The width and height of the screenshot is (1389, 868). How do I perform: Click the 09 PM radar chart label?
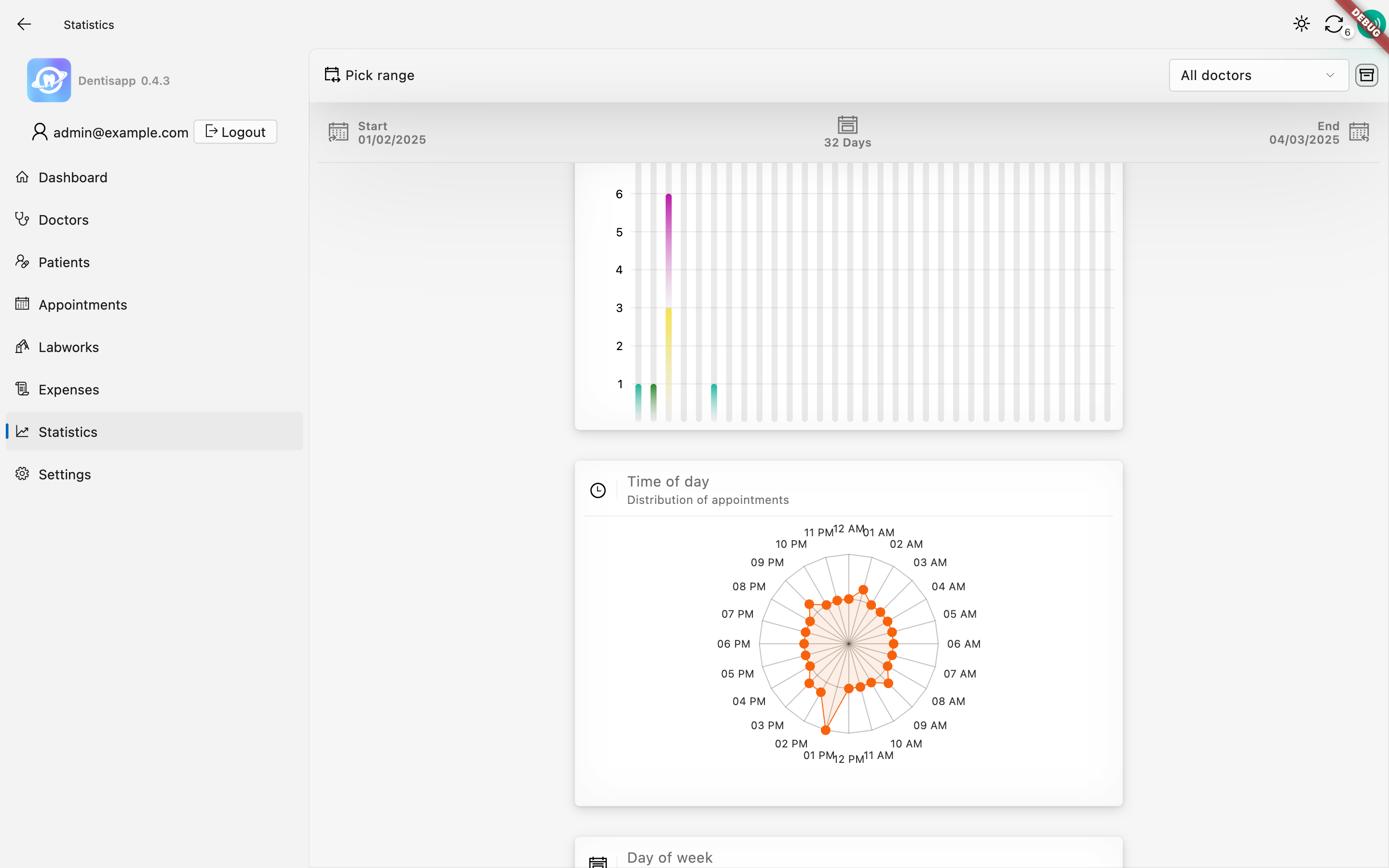coord(767,563)
